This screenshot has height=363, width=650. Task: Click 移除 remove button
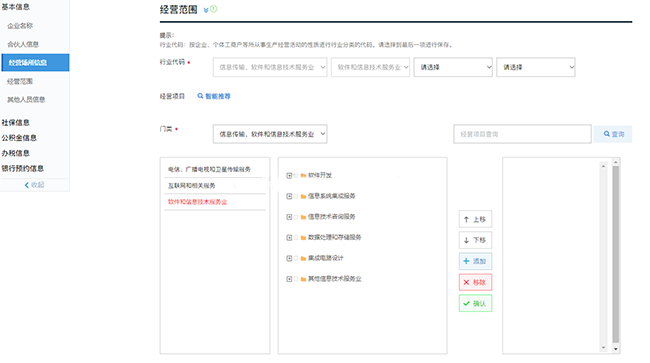click(x=475, y=282)
